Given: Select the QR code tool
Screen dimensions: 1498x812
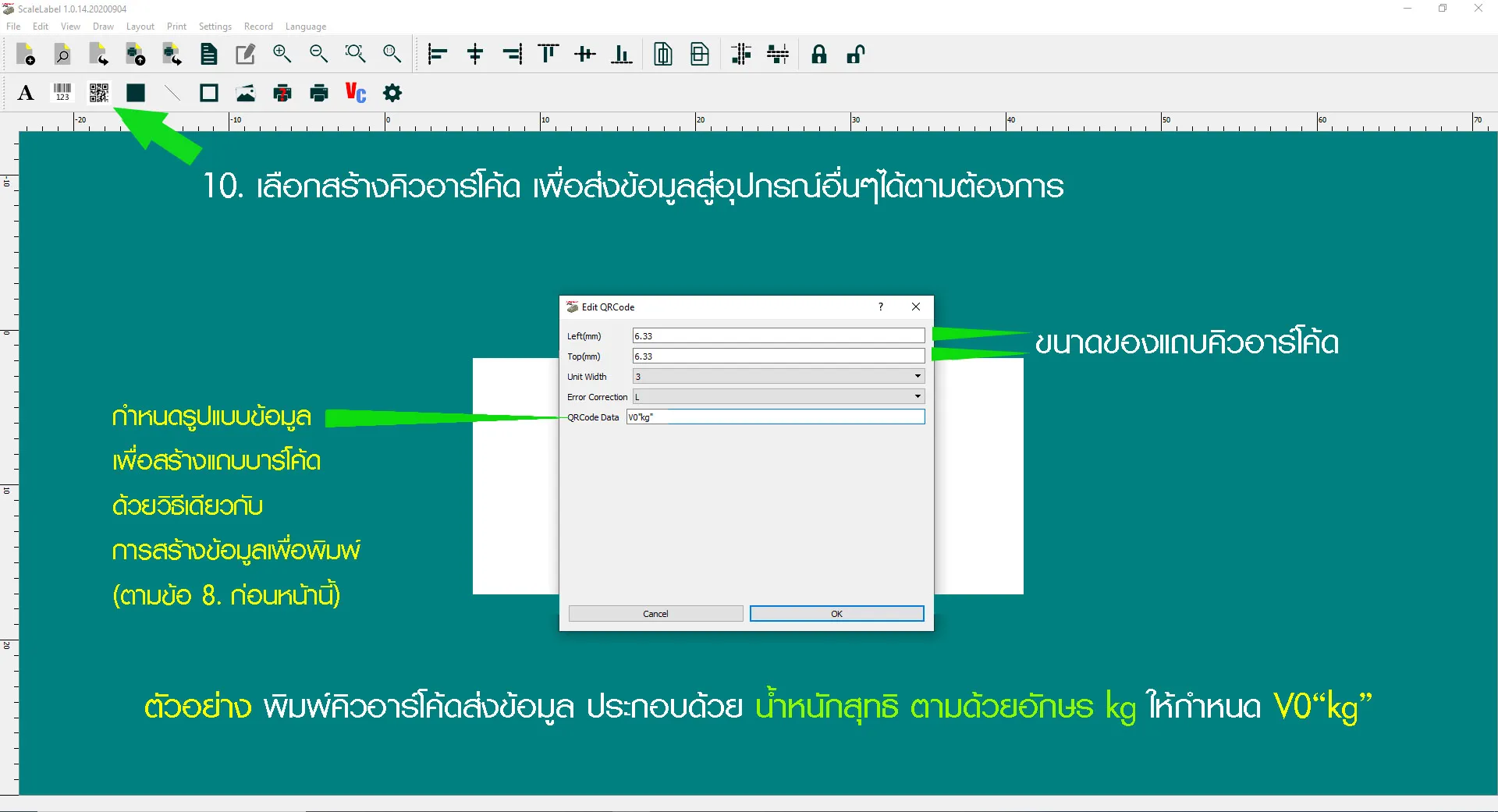Looking at the screenshot, I should 99,94.
